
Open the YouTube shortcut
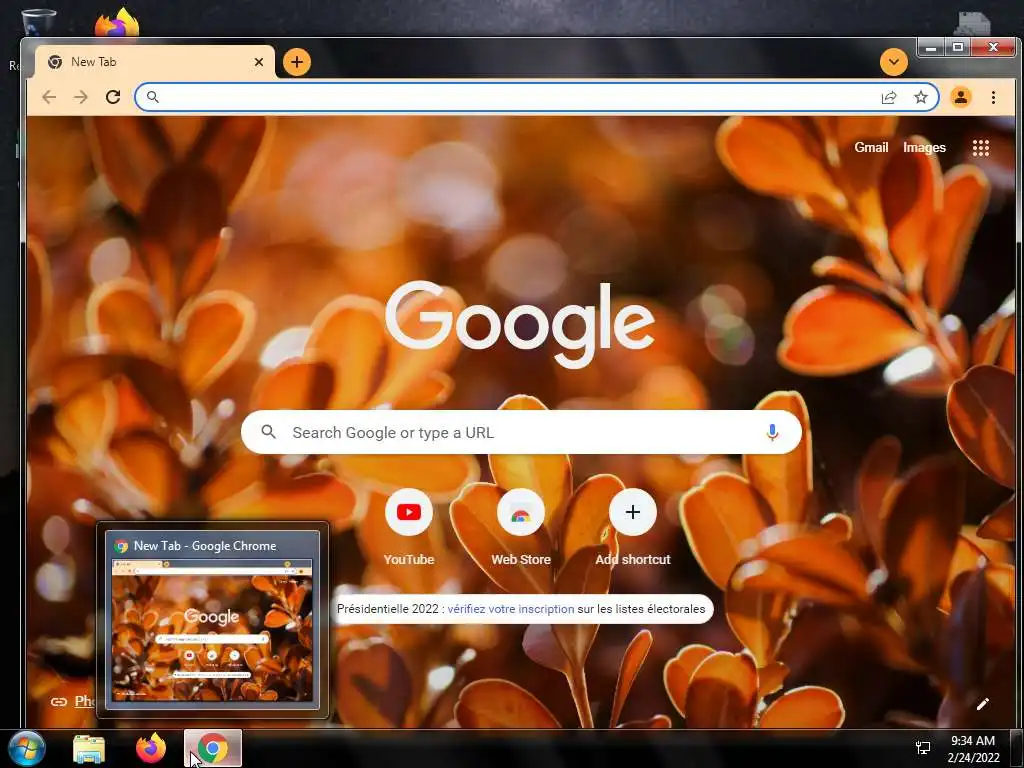point(409,528)
